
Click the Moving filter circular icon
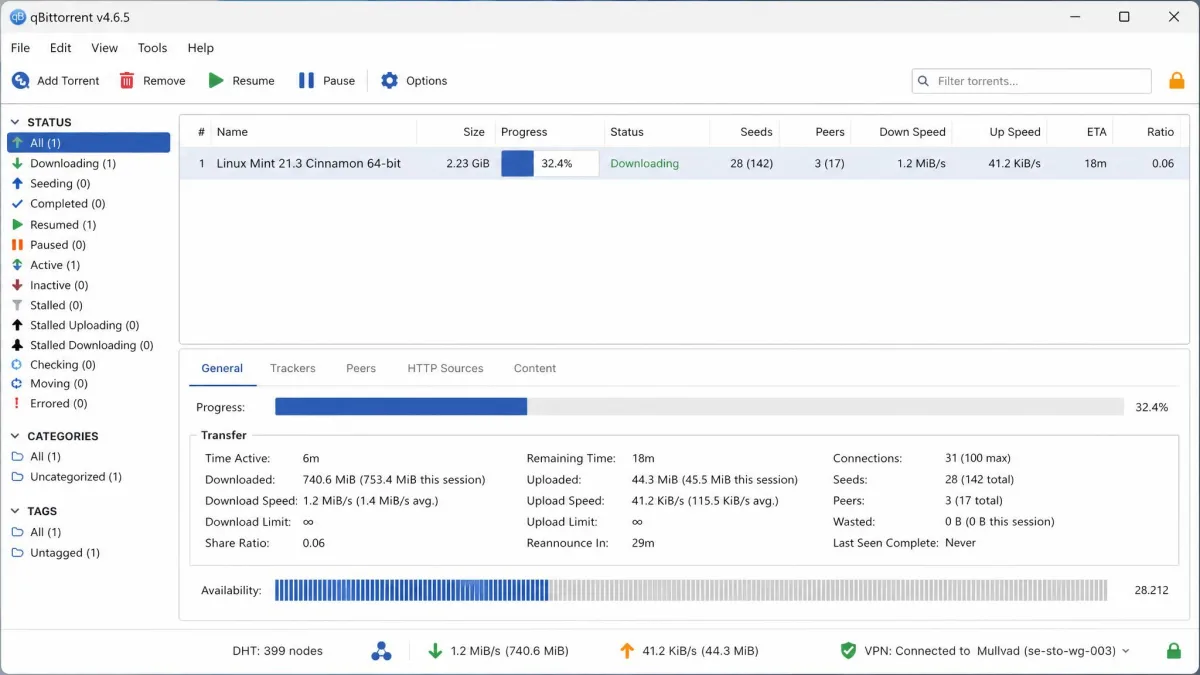[x=17, y=384]
